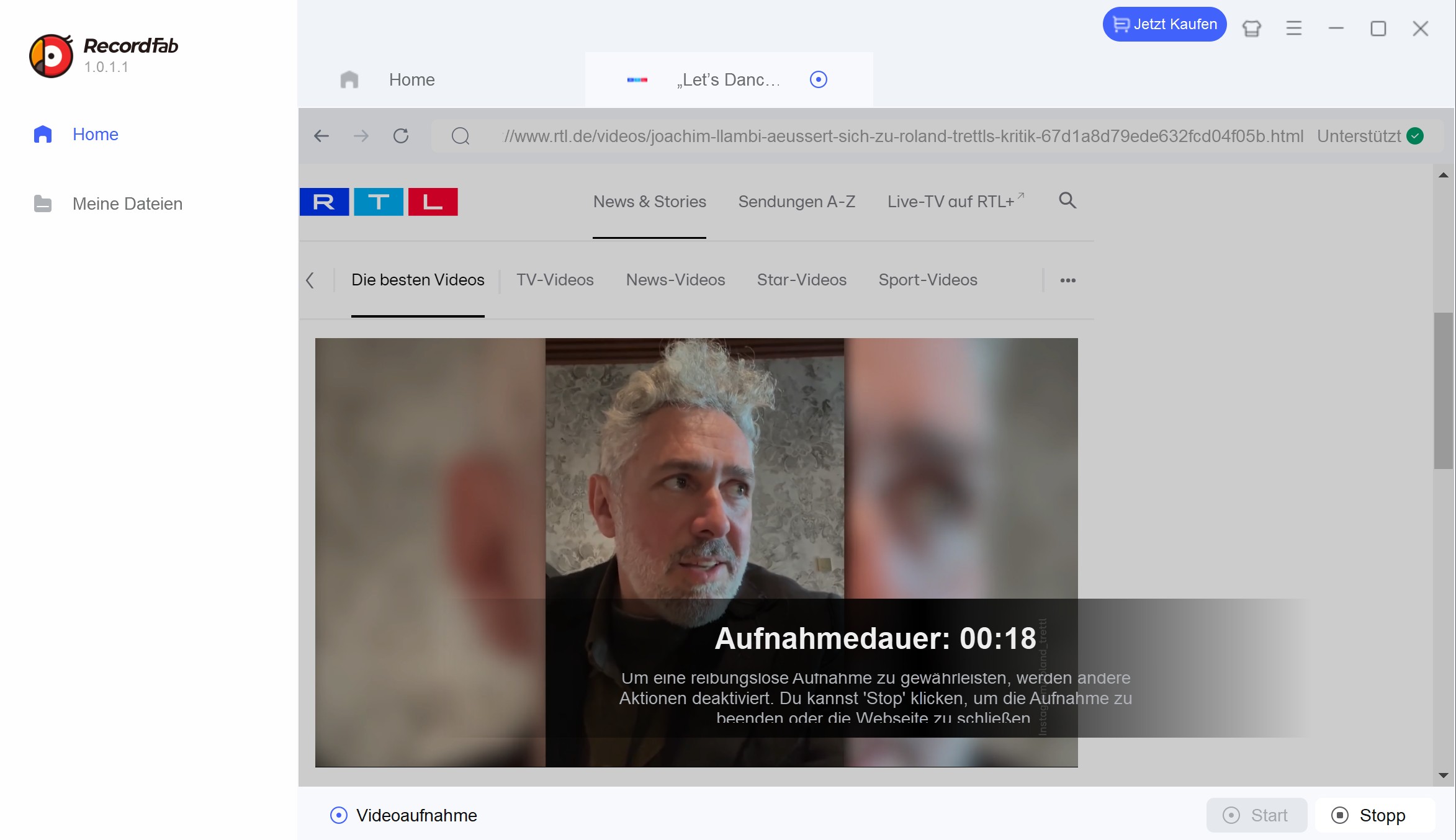Click the green Unterstützt checkmark icon
Image resolution: width=1456 pixels, height=840 pixels.
[1416, 136]
